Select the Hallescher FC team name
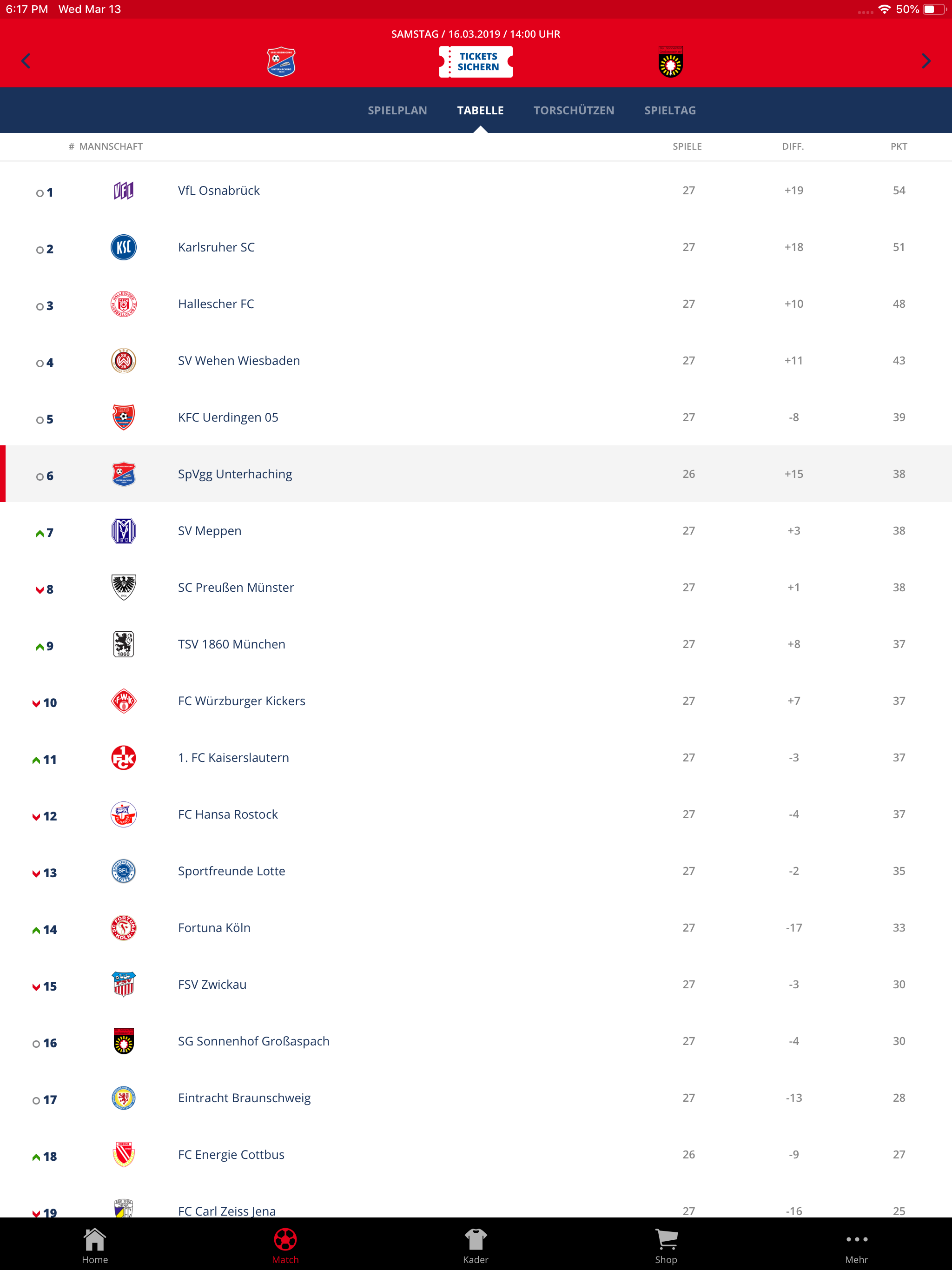The height and width of the screenshot is (1270, 952). tap(216, 304)
